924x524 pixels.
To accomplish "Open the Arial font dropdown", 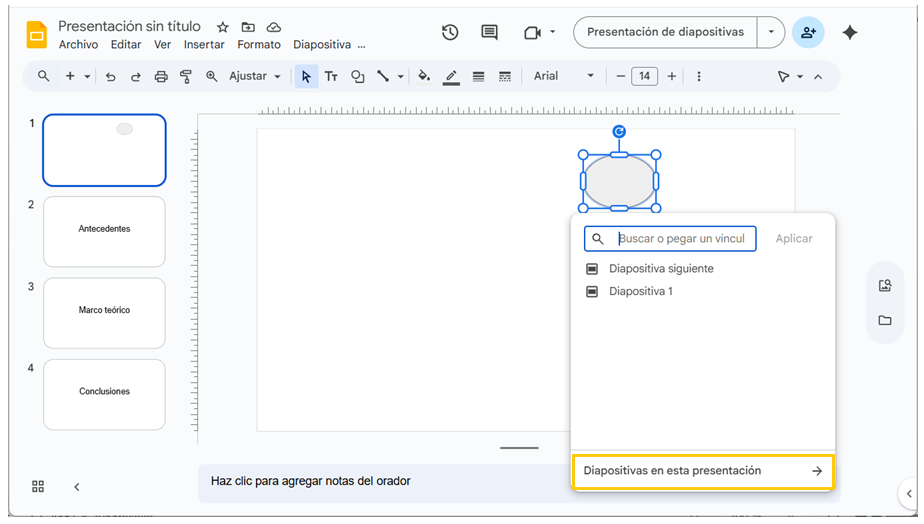I will coord(563,76).
